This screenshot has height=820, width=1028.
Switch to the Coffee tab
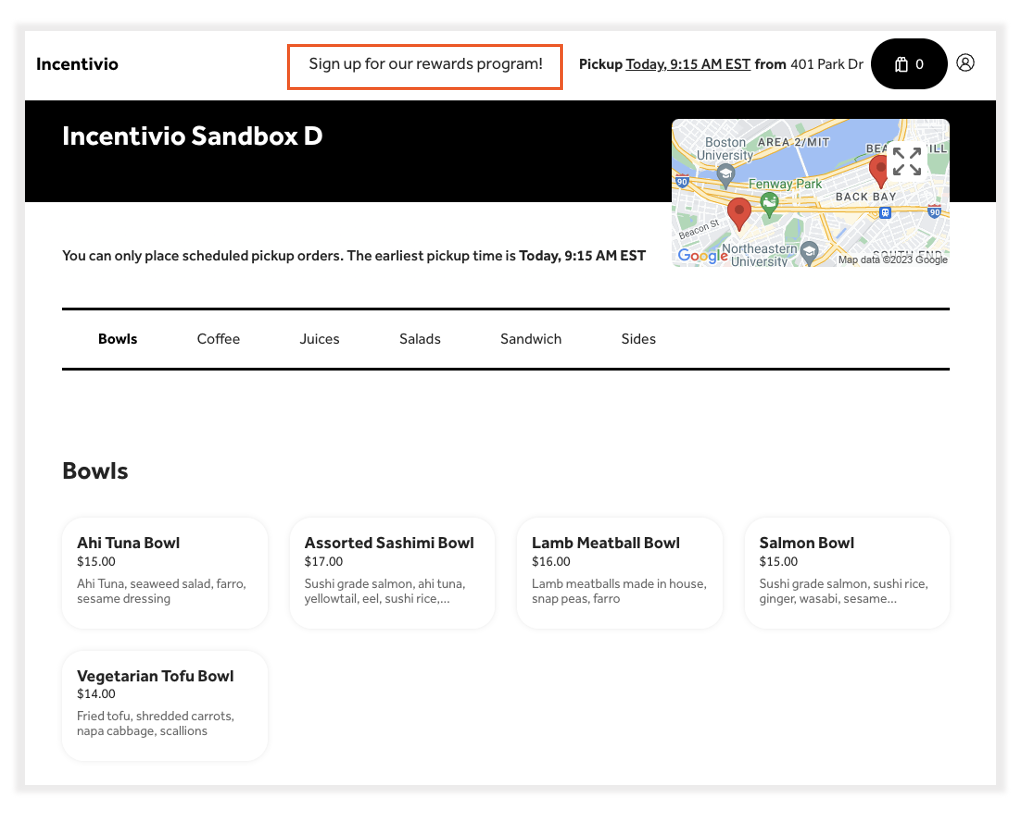click(218, 339)
